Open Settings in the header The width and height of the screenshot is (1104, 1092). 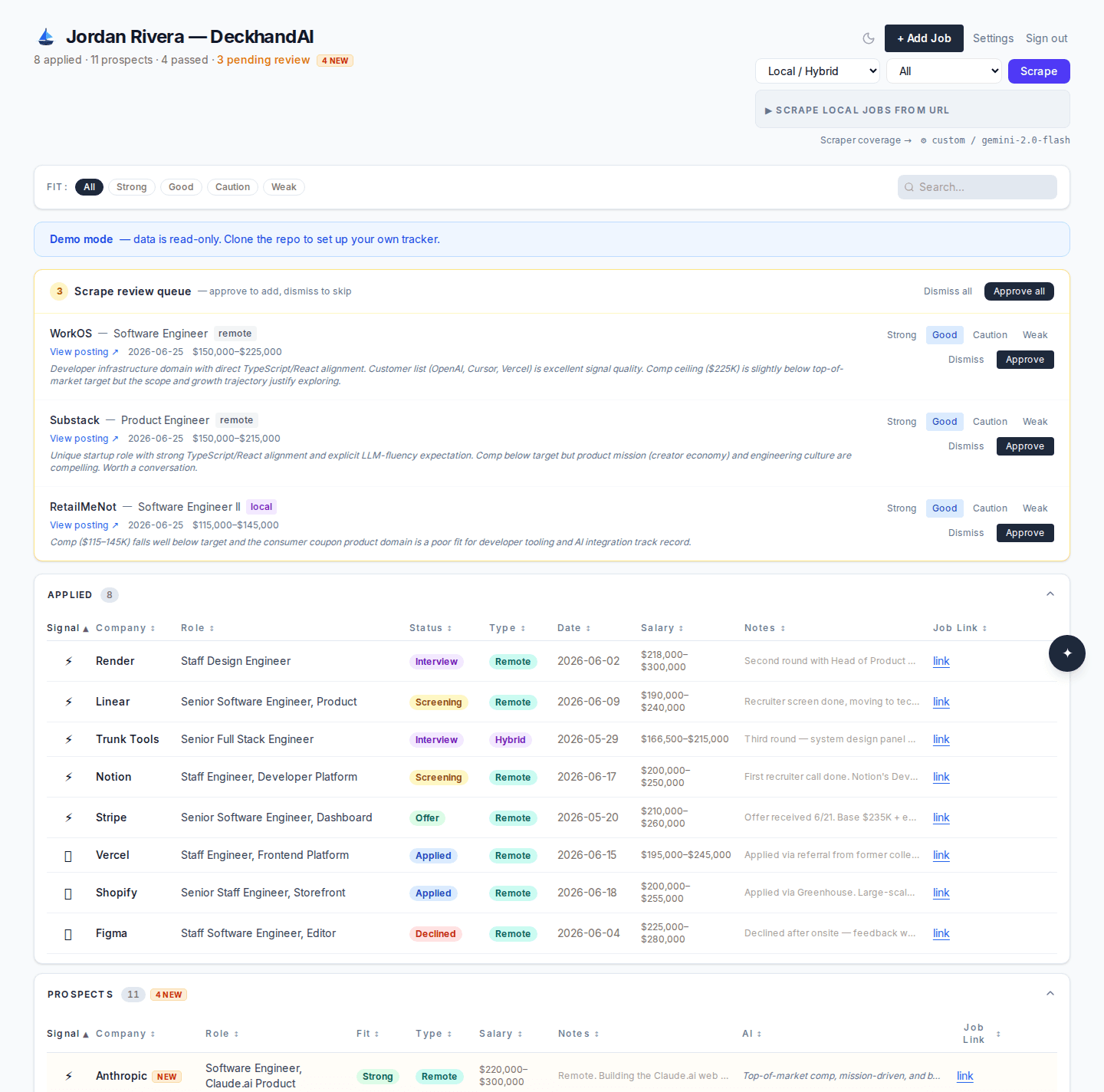pyautogui.click(x=993, y=38)
